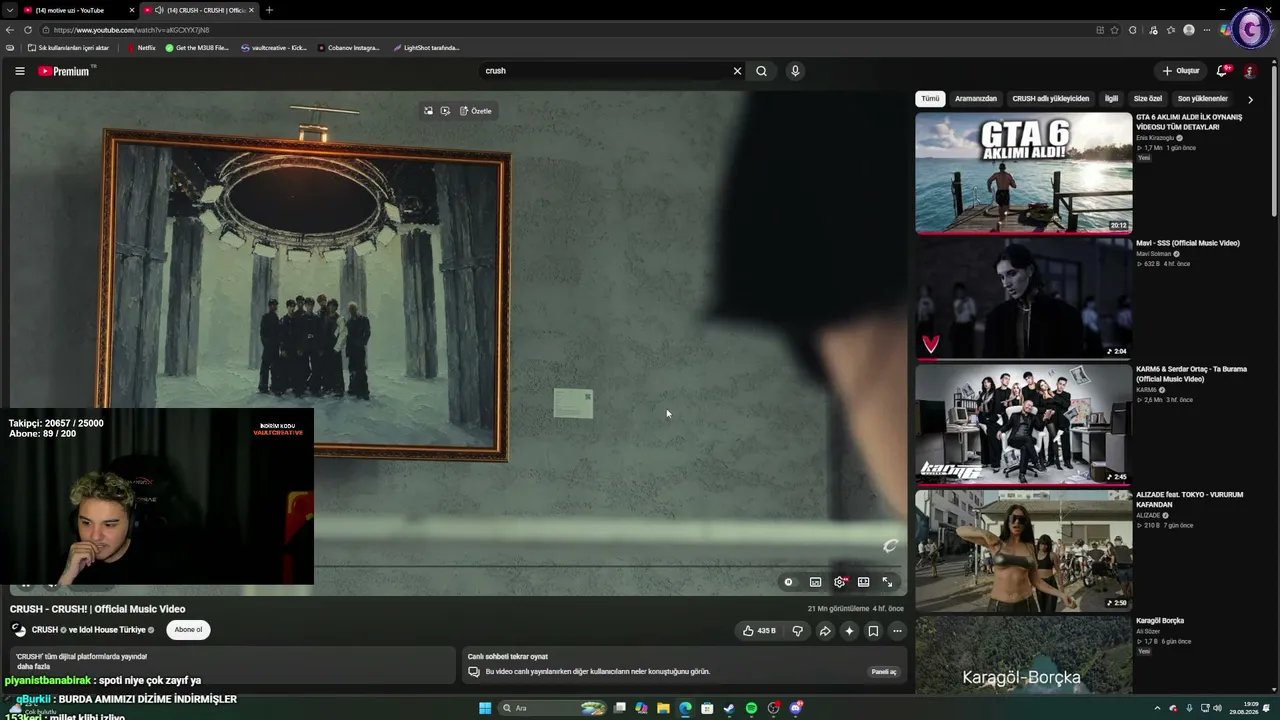The image size is (1280, 720).
Task: Open the KARMA & Serdar Ortaç thumbnail
Action: (x=1024, y=424)
